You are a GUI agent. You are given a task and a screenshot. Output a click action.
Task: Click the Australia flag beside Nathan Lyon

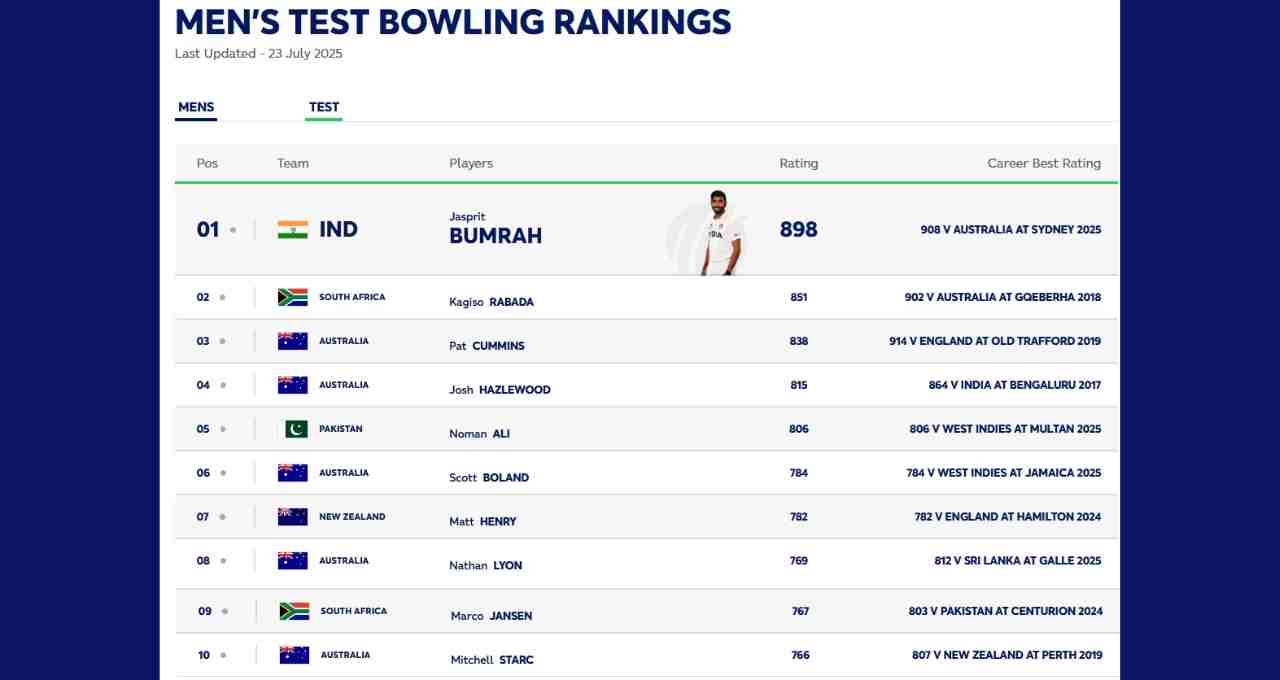click(293, 561)
